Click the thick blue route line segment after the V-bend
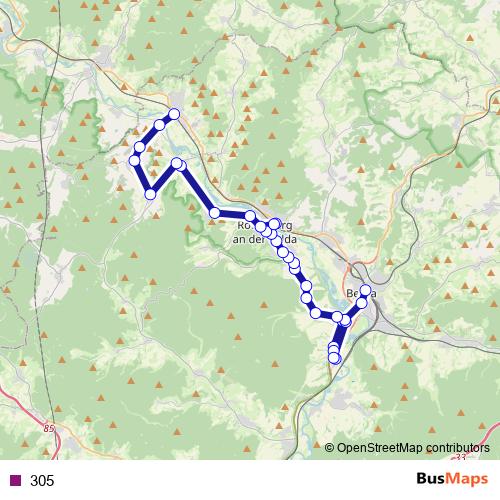500x500 pixels. pyautogui.click(x=197, y=189)
